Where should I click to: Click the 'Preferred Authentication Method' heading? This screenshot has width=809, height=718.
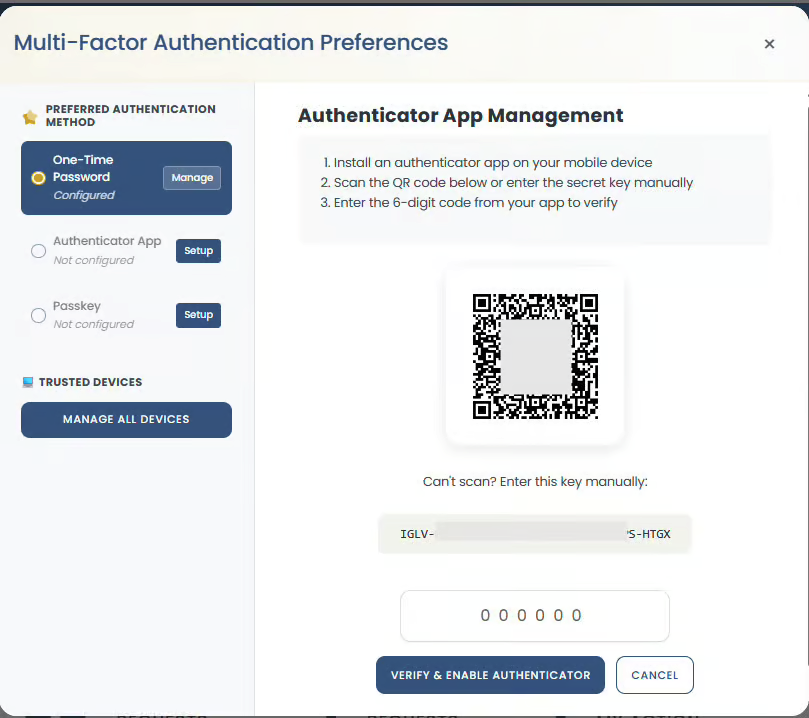(131, 116)
